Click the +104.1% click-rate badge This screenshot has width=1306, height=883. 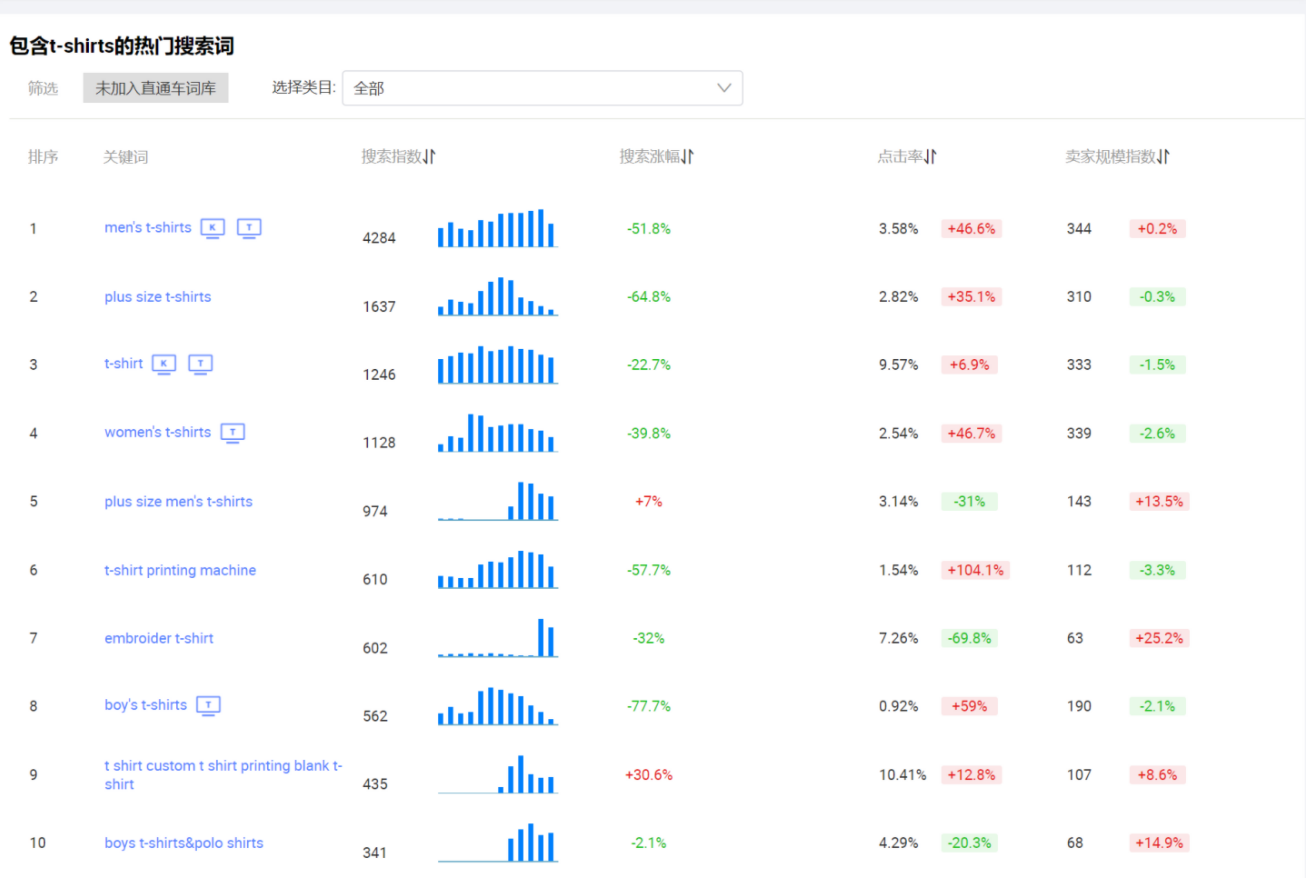tap(975, 570)
